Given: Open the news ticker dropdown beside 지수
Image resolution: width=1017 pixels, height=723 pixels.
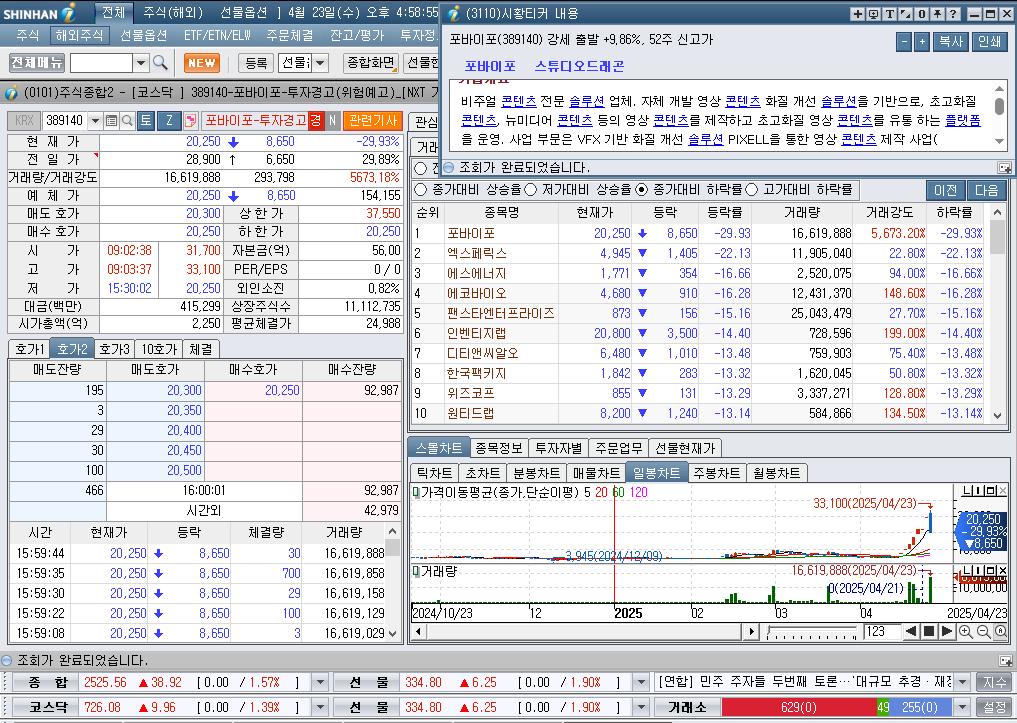Looking at the screenshot, I should (x=963, y=682).
